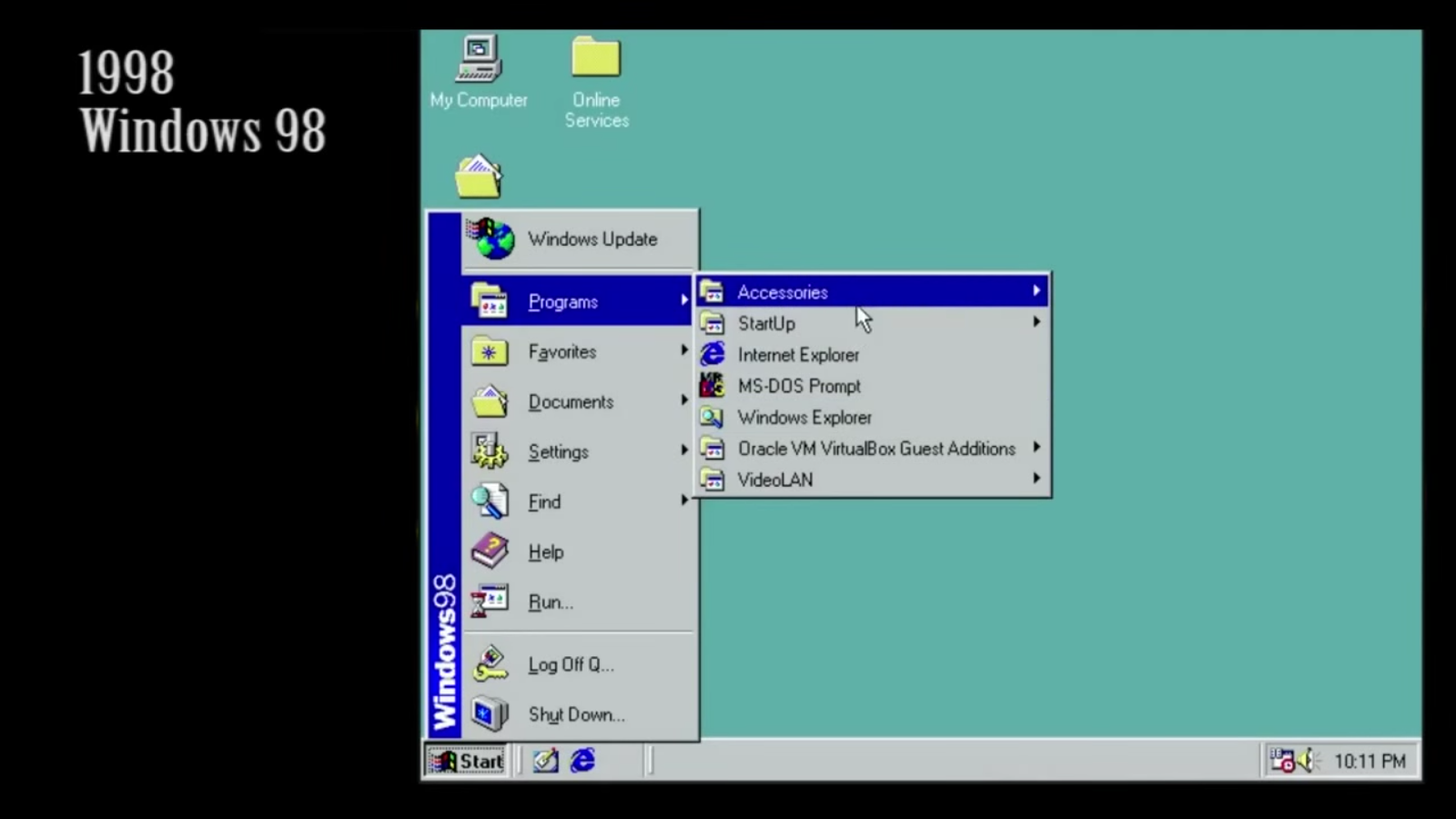Click the MS-DOS Prompt icon
1456x819 pixels.
point(713,385)
